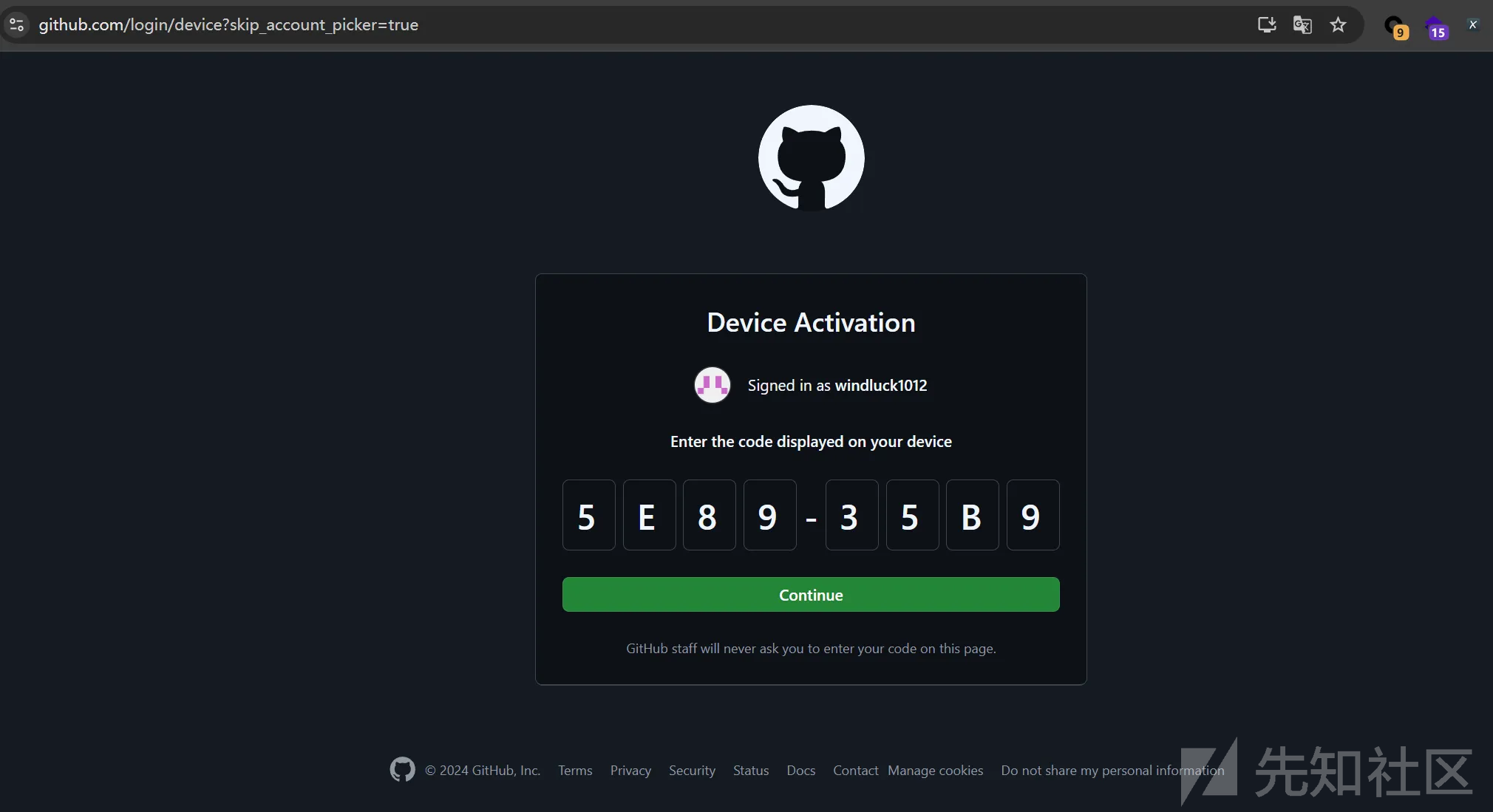This screenshot has height=812, width=1493.
Task: Click the install app icon in address bar
Action: tap(1267, 24)
